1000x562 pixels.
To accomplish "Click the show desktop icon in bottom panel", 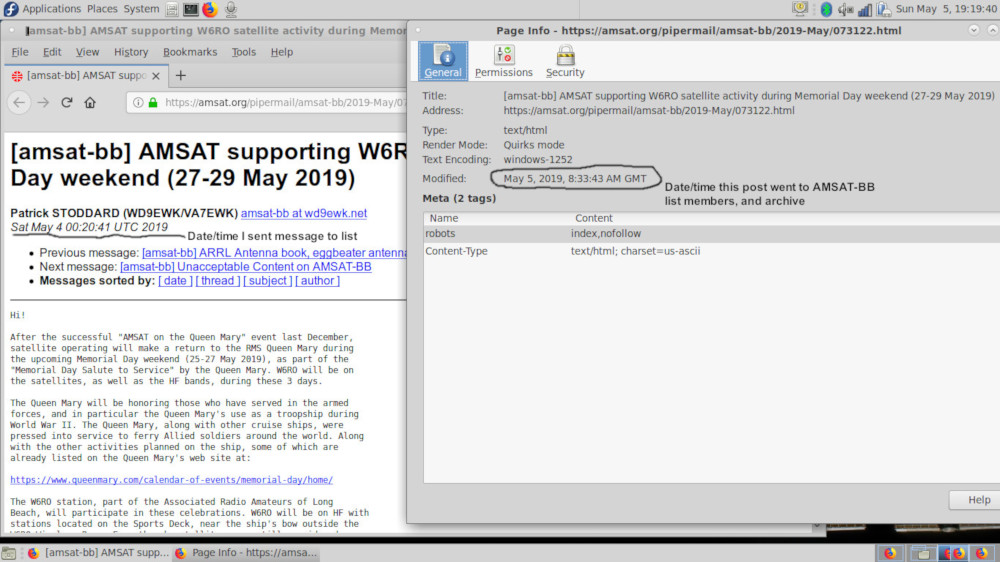I will [x=8, y=553].
